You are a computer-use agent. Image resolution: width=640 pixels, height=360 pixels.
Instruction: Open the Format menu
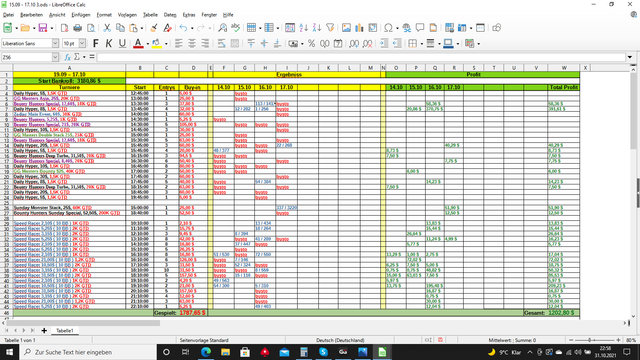[104, 15]
